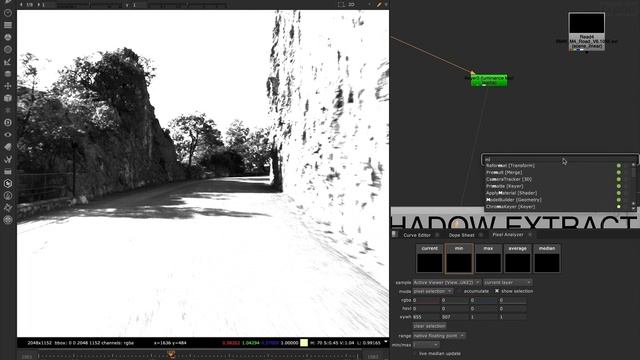Click green dot beside Premult [Merge]
The width and height of the screenshot is (640, 360).
618,173
